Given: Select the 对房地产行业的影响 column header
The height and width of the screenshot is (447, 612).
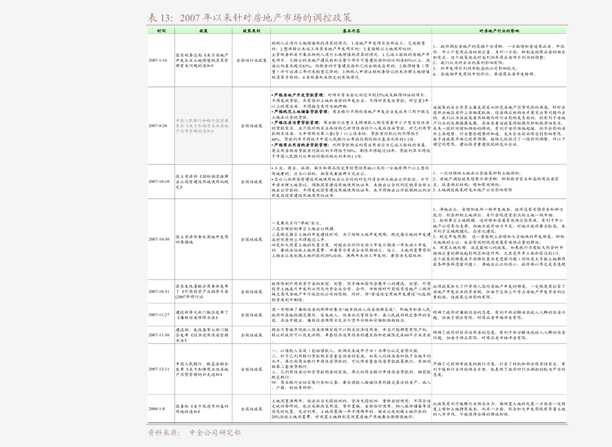Looking at the screenshot, I should click(499, 30).
